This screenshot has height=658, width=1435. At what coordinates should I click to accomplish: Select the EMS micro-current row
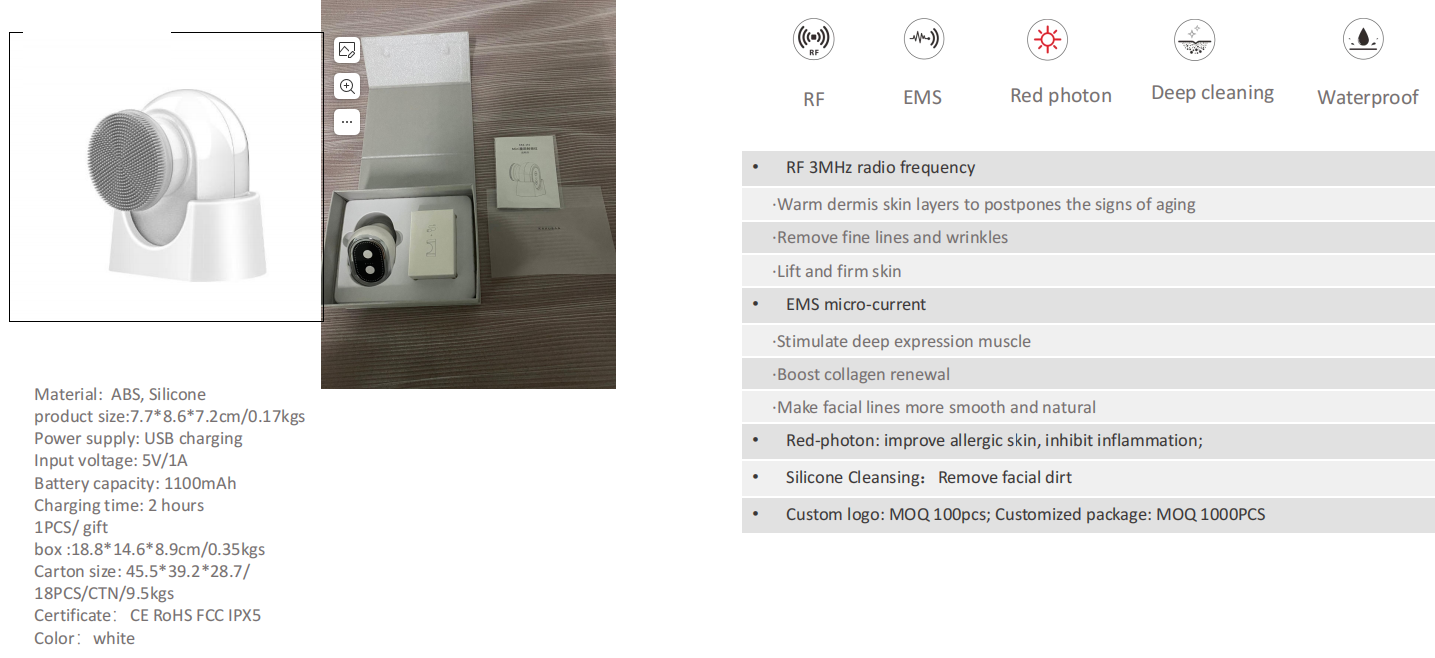(1088, 305)
